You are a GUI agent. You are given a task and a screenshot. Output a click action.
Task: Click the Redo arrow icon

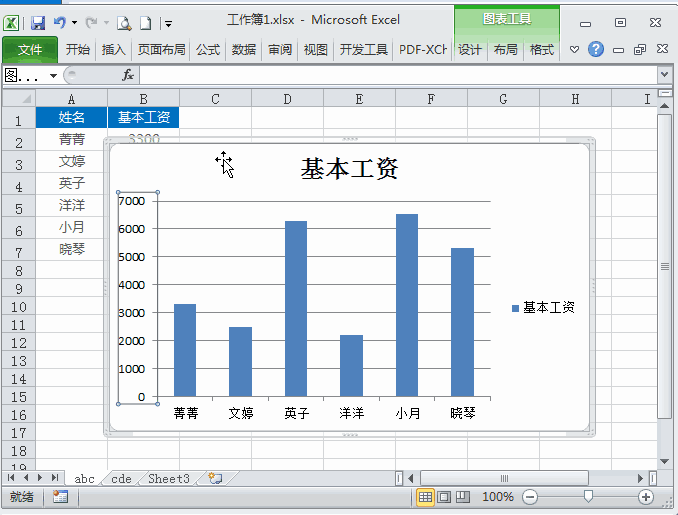click(91, 22)
